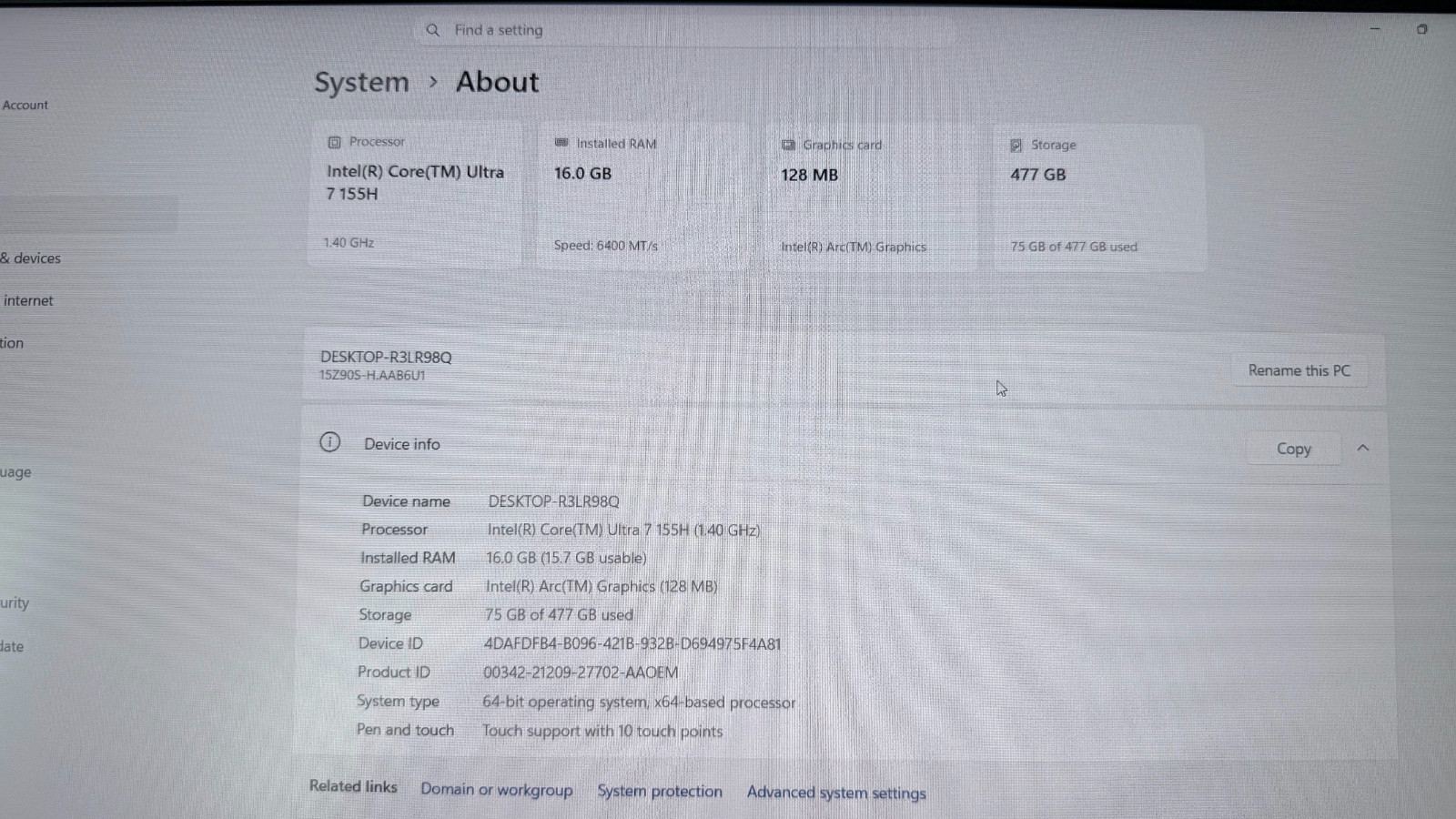Click '75 GB of 477 GB used' card text
The width and height of the screenshot is (1456, 819).
[x=1074, y=247]
